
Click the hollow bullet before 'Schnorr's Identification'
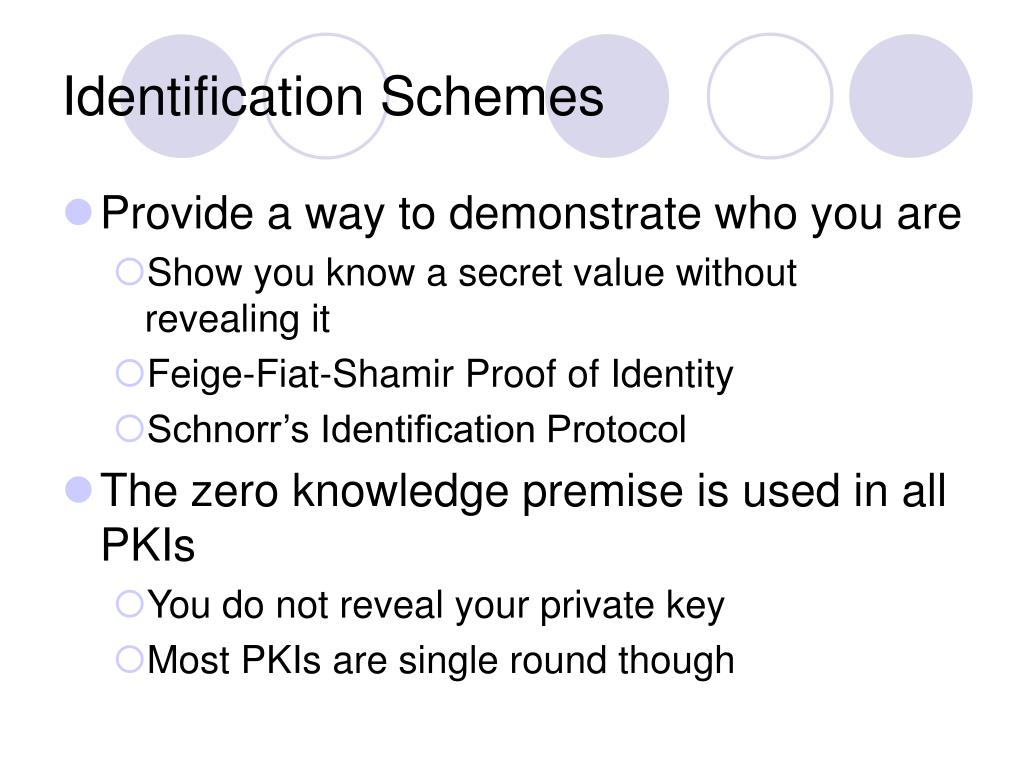click(129, 429)
